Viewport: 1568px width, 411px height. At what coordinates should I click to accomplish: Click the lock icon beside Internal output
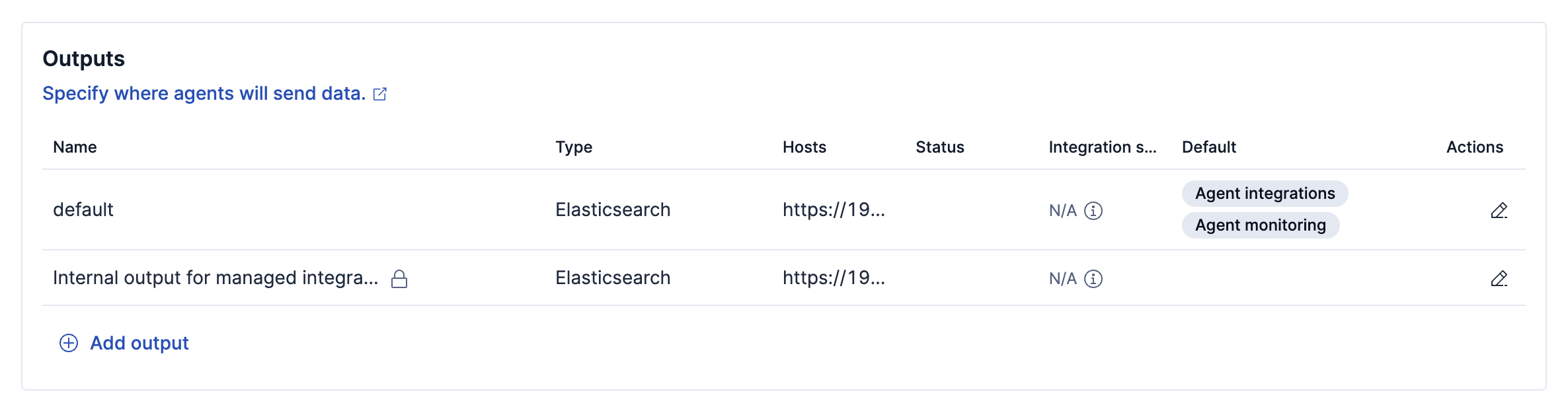(399, 279)
